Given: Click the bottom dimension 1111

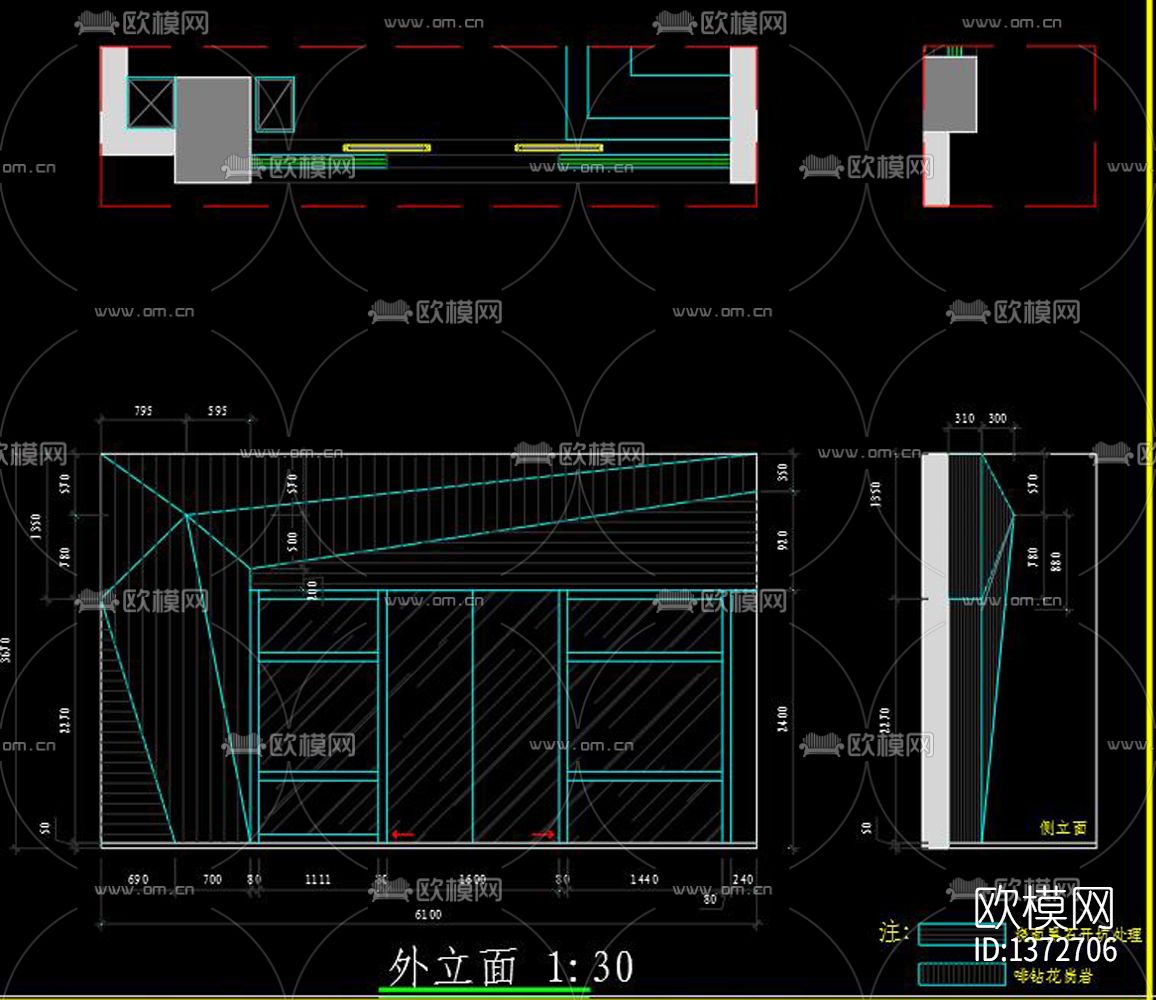Looking at the screenshot, I should (x=318, y=879).
